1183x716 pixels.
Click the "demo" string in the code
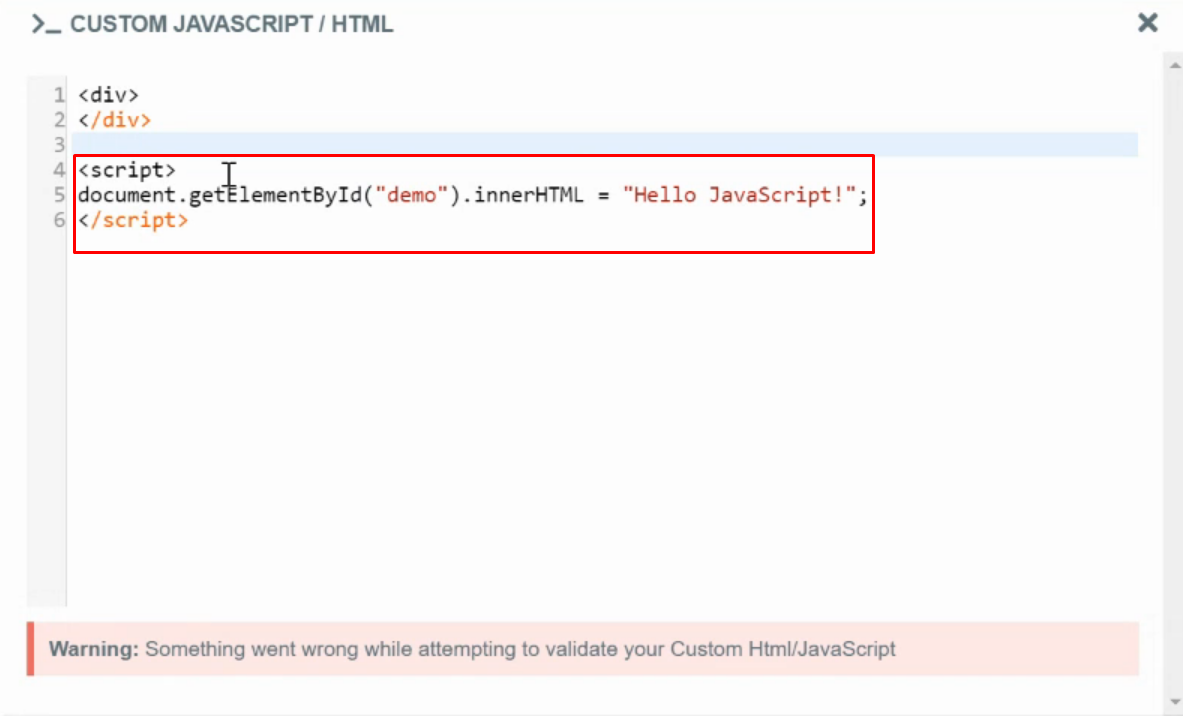click(x=411, y=195)
